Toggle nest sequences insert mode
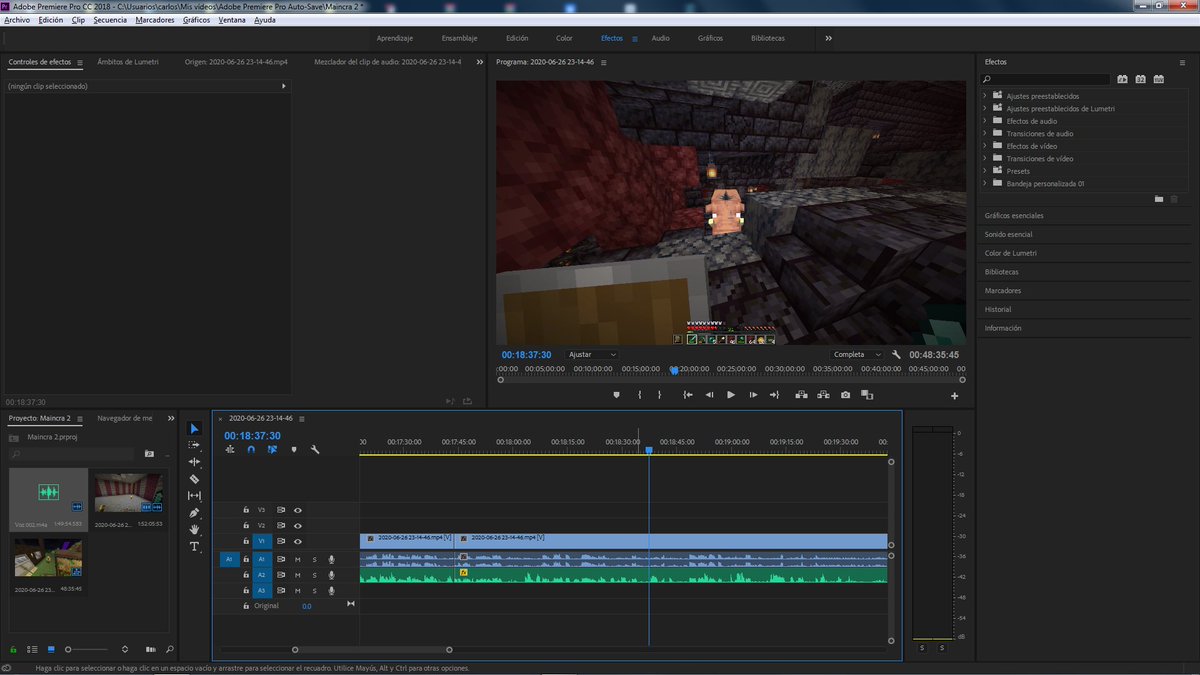Viewport: 1200px width, 675px height. tap(230, 450)
